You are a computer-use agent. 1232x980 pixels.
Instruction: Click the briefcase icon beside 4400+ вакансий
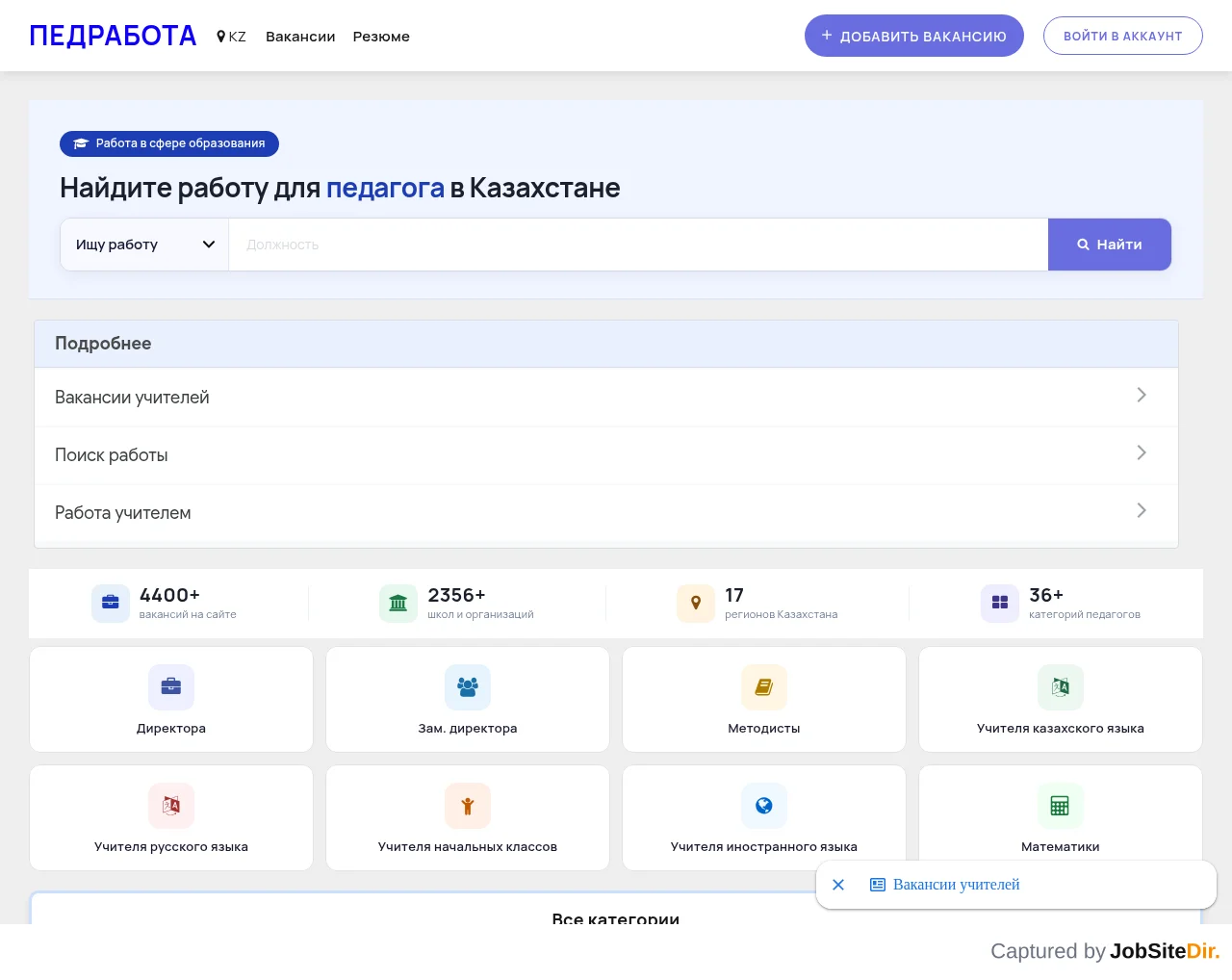(111, 604)
